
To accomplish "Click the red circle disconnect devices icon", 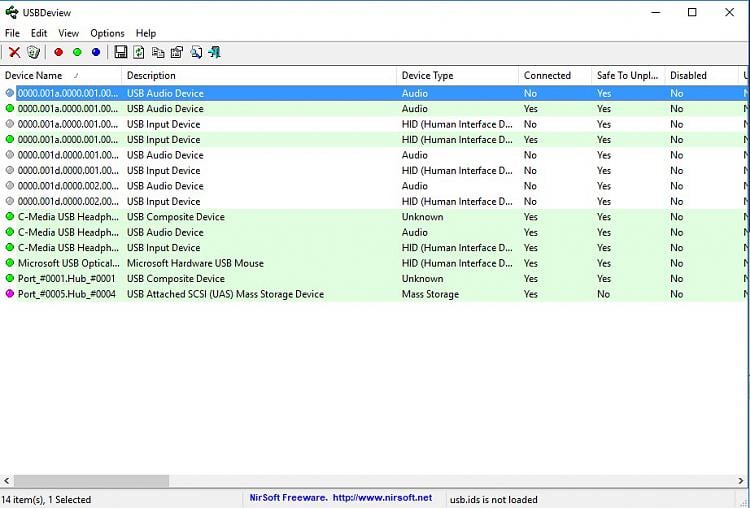I will (58, 52).
